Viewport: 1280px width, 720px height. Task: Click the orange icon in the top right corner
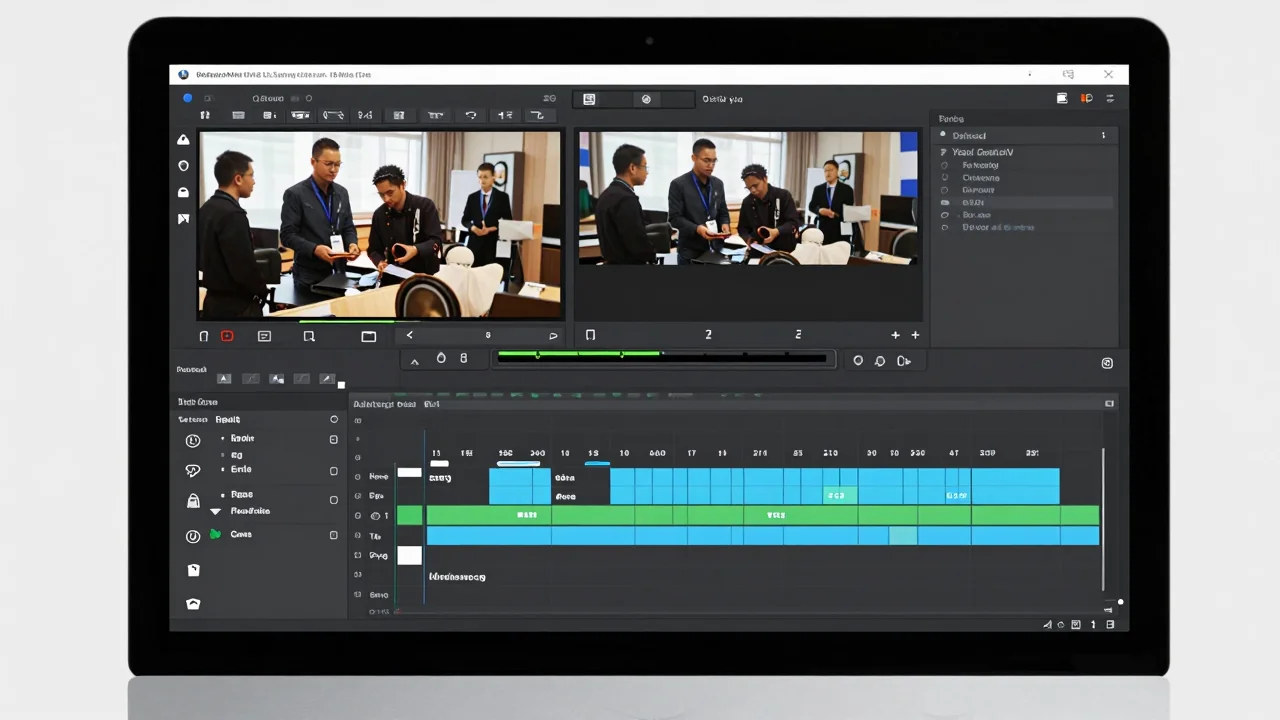point(1087,99)
